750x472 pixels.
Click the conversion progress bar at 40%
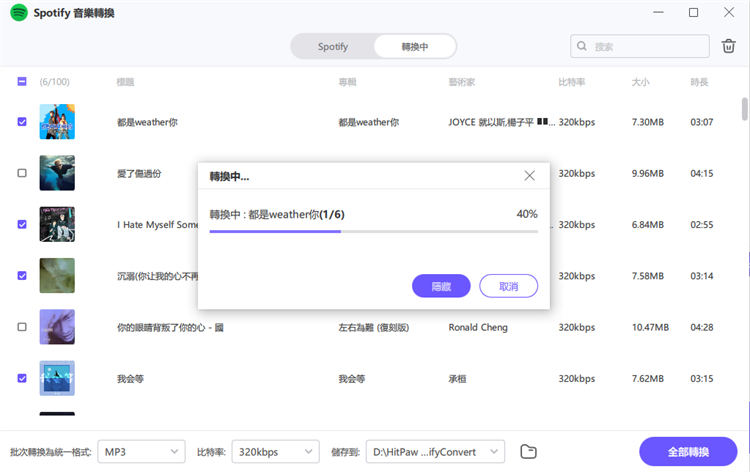click(x=374, y=231)
